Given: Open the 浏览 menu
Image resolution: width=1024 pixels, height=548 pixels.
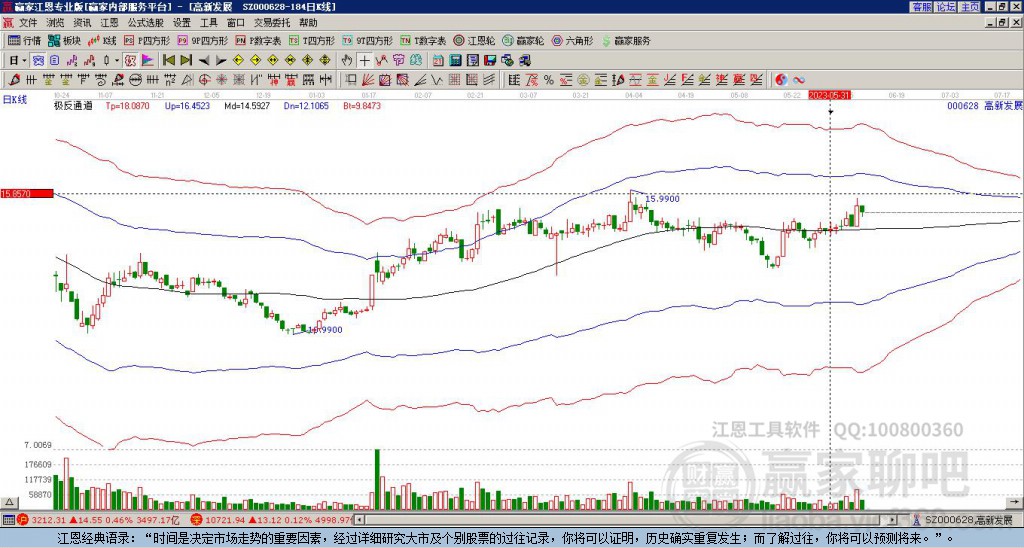Looking at the screenshot, I should [x=55, y=23].
